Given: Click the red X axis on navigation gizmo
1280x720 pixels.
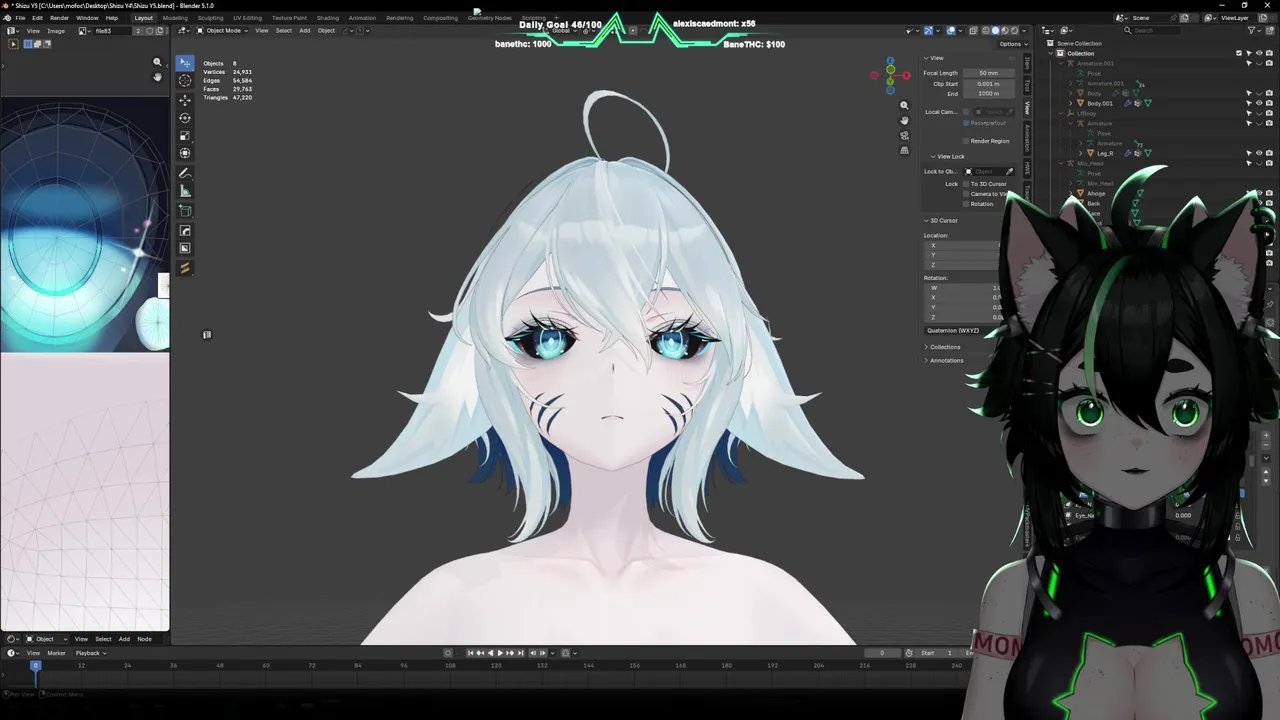Looking at the screenshot, I should click(x=906, y=75).
